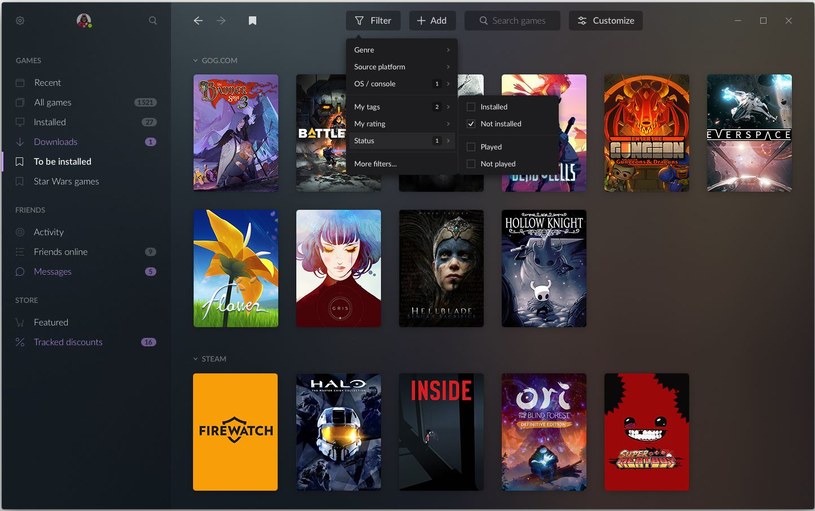Screen dimensions: 815x511
Task: Open the Super Meat Boy cover
Action: coord(647,432)
